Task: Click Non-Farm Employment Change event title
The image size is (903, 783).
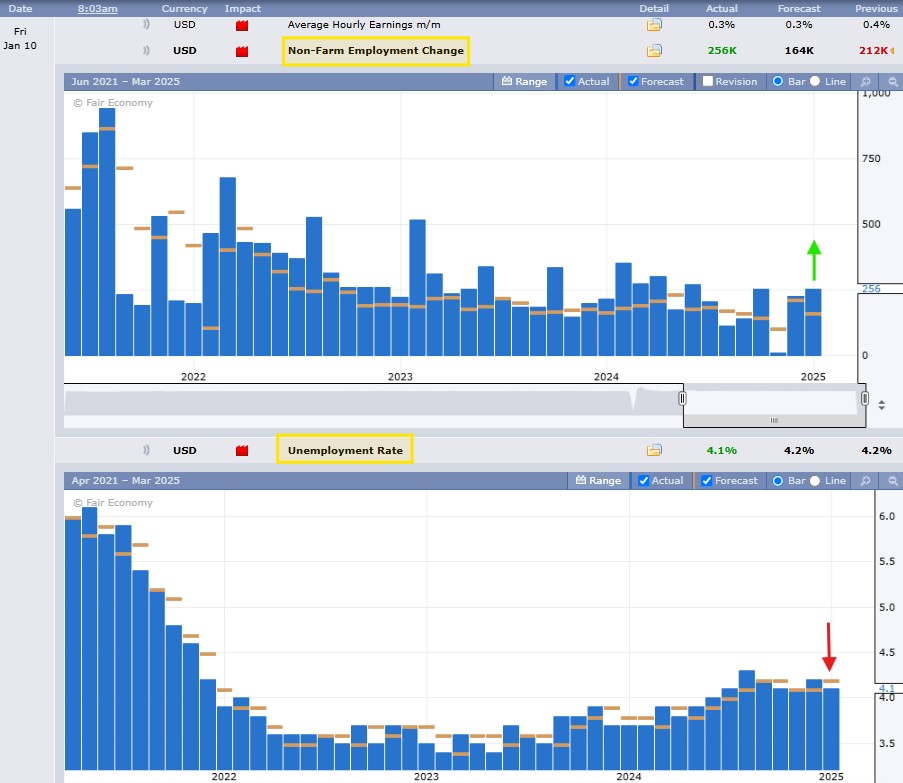Action: [375, 51]
